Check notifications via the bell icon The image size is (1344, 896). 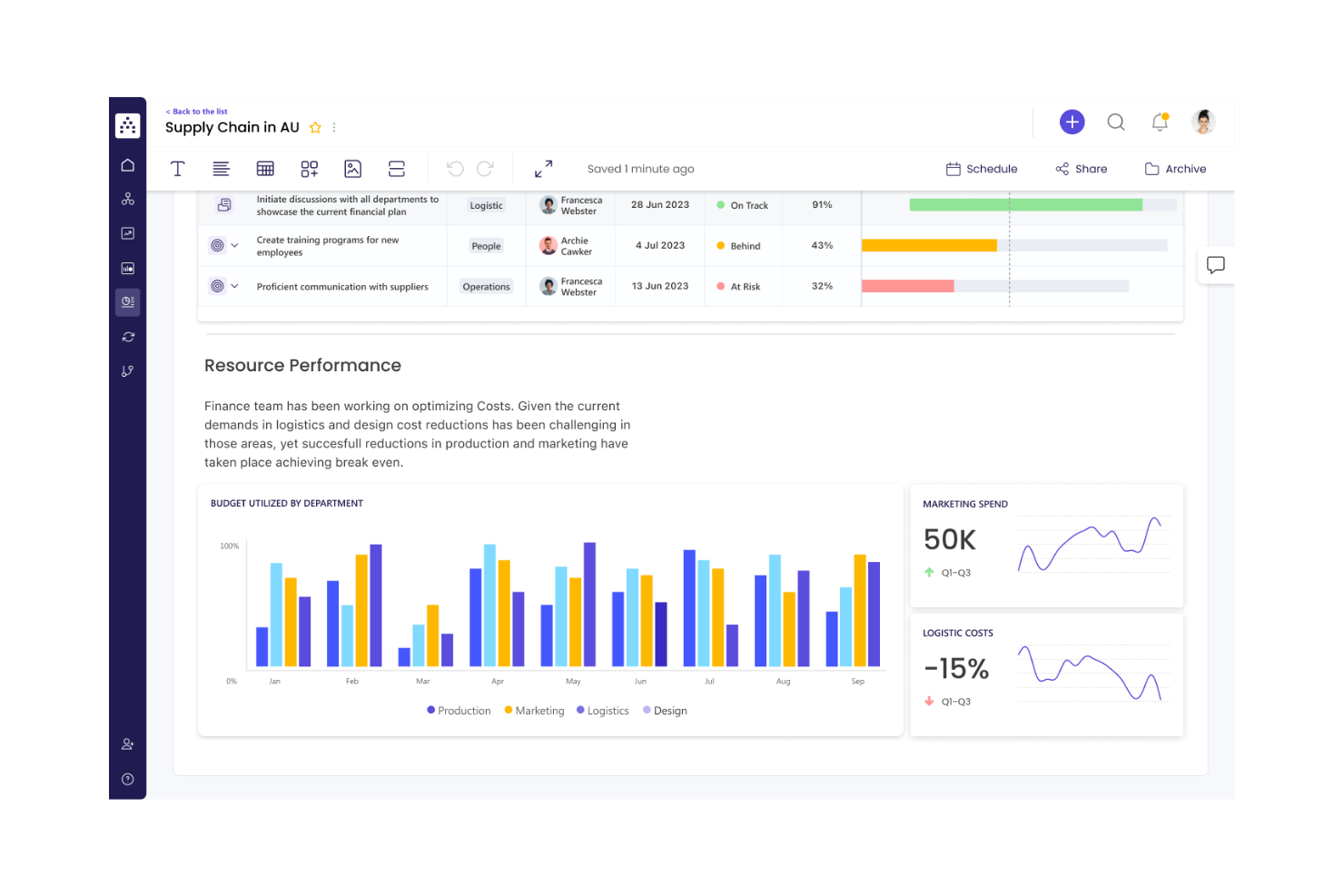(x=1160, y=122)
